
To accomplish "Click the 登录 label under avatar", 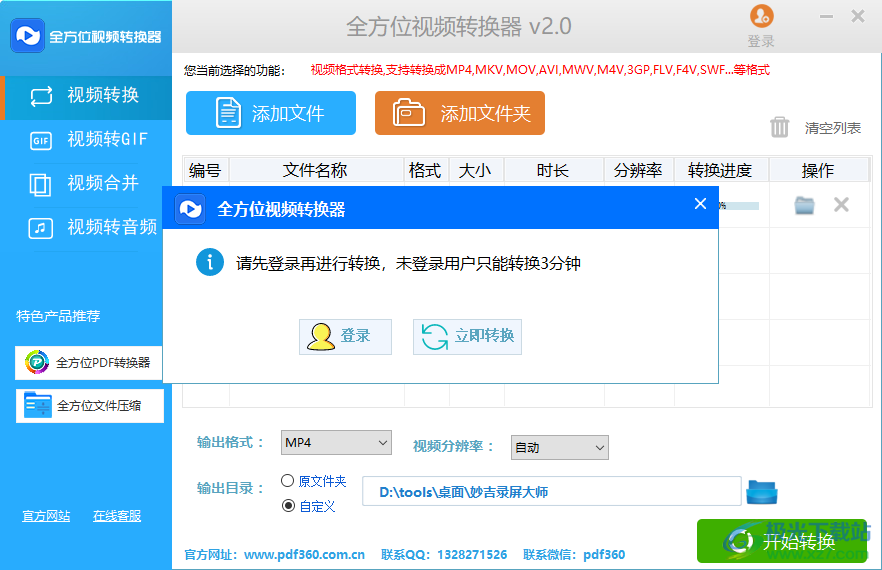I will click(761, 41).
